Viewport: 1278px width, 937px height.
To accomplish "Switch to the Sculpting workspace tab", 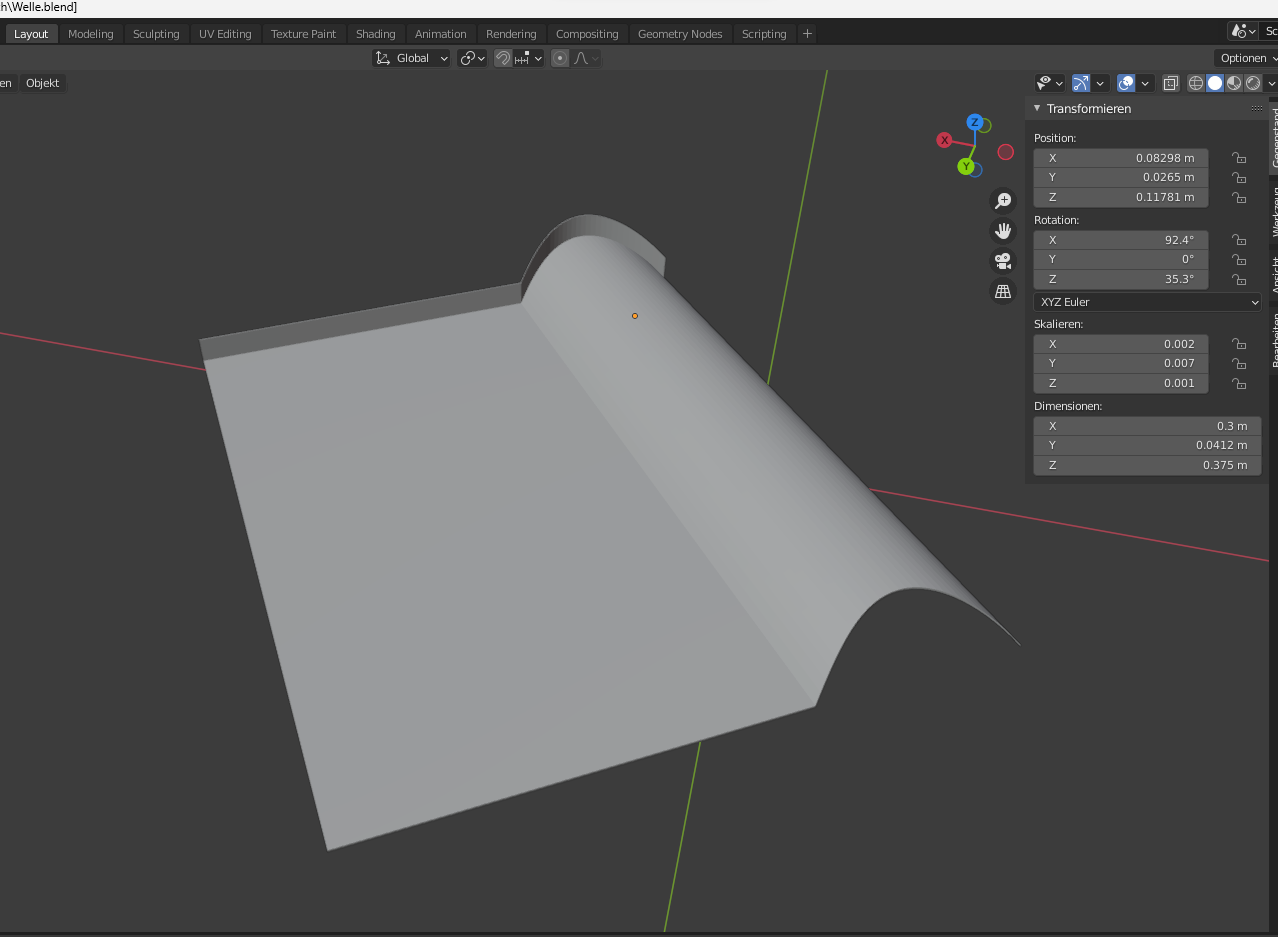I will pyautogui.click(x=156, y=34).
